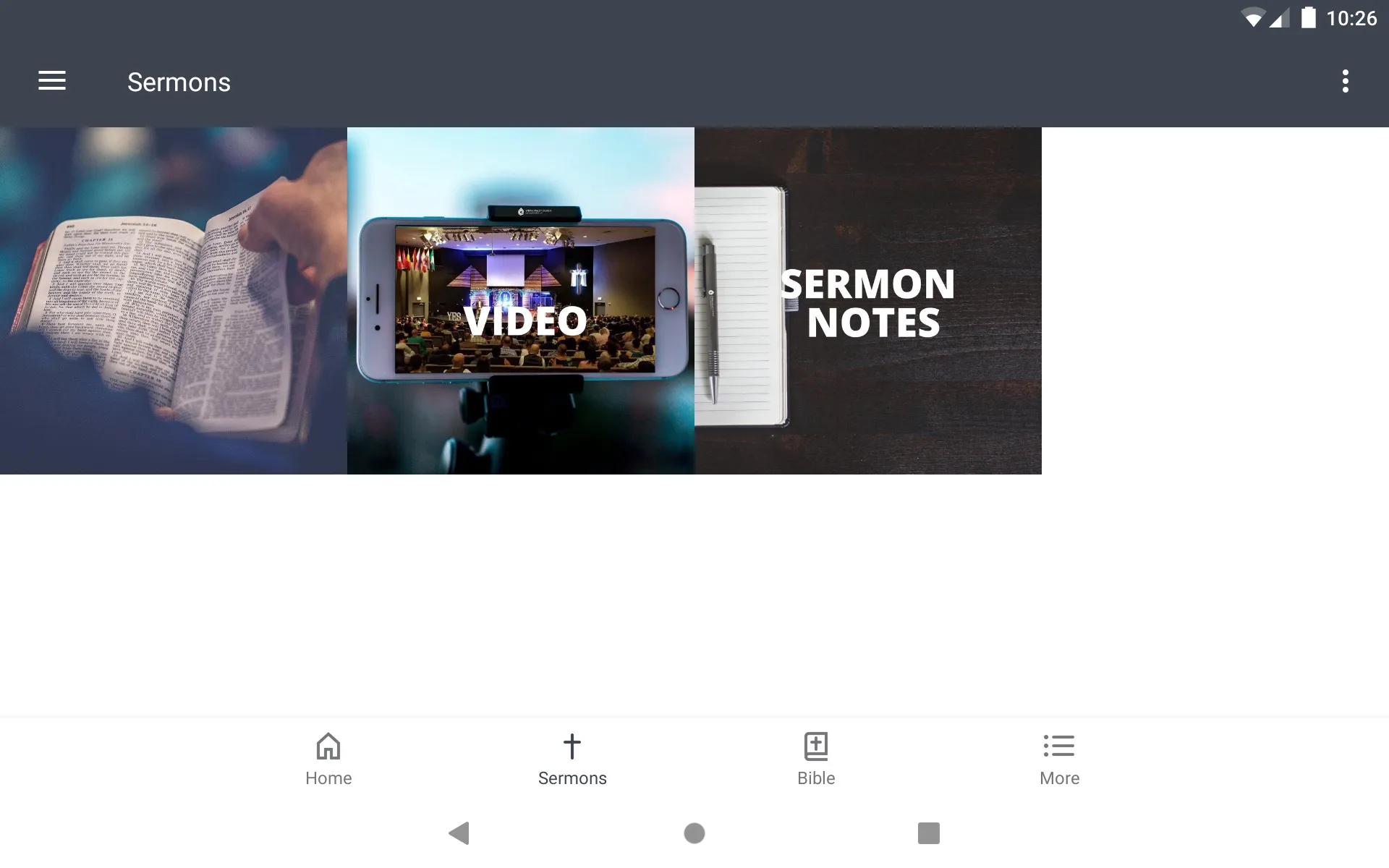The height and width of the screenshot is (868, 1389).
Task: Click the Video sermon card button
Action: [x=520, y=300]
